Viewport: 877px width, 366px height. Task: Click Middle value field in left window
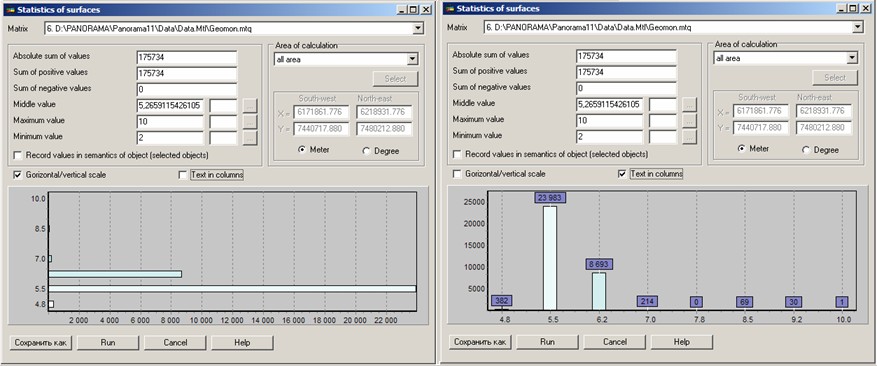click(170, 105)
